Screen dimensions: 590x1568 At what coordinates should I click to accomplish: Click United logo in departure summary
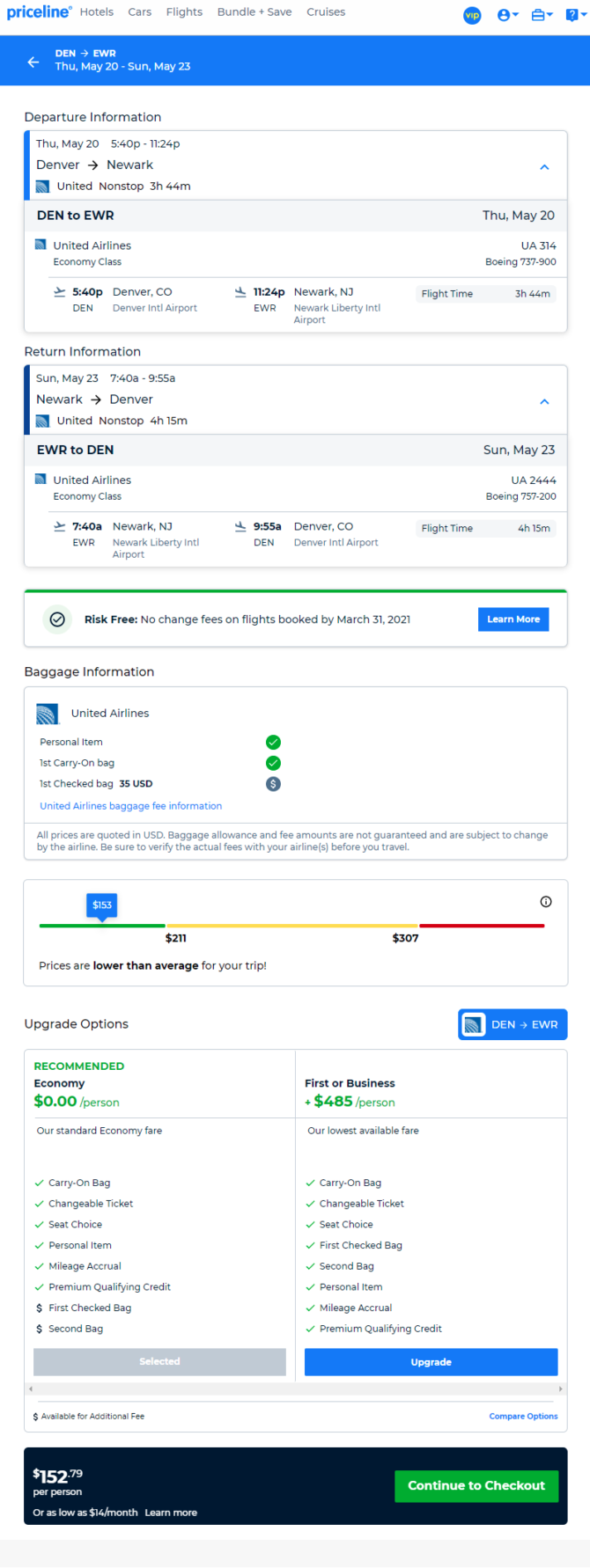point(42,187)
